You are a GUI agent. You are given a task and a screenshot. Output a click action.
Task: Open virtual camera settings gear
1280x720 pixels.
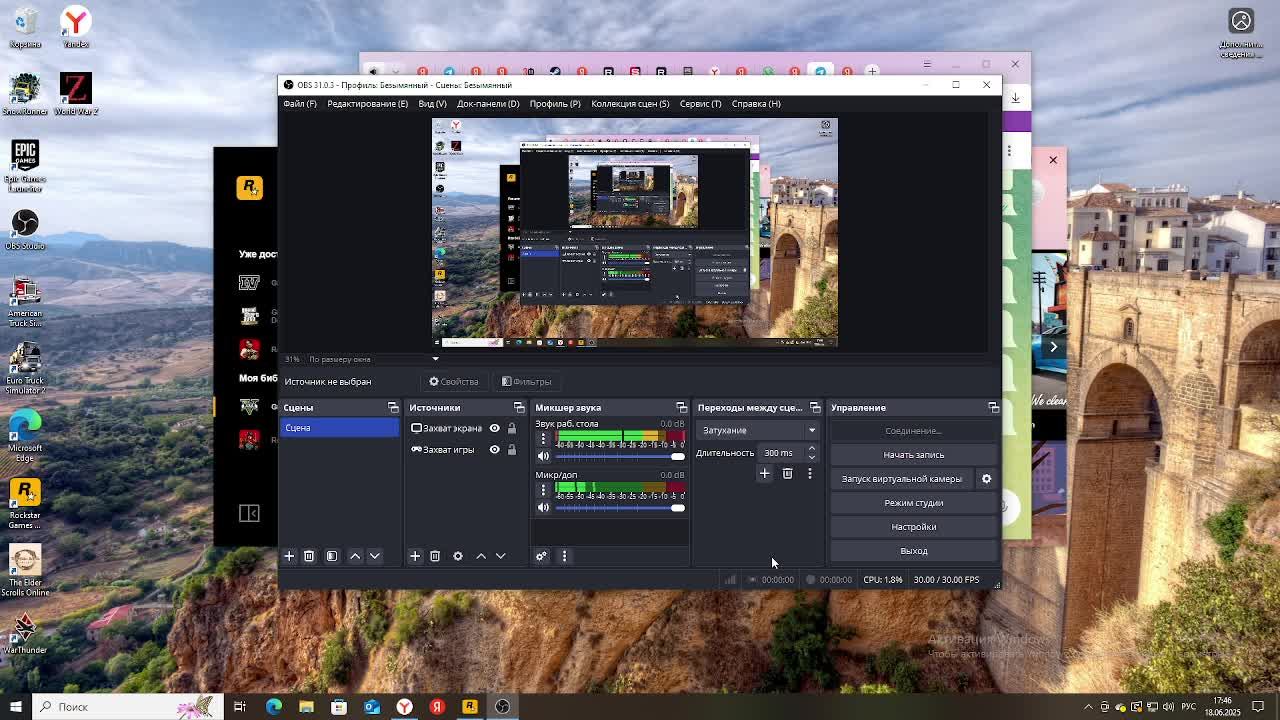(986, 479)
